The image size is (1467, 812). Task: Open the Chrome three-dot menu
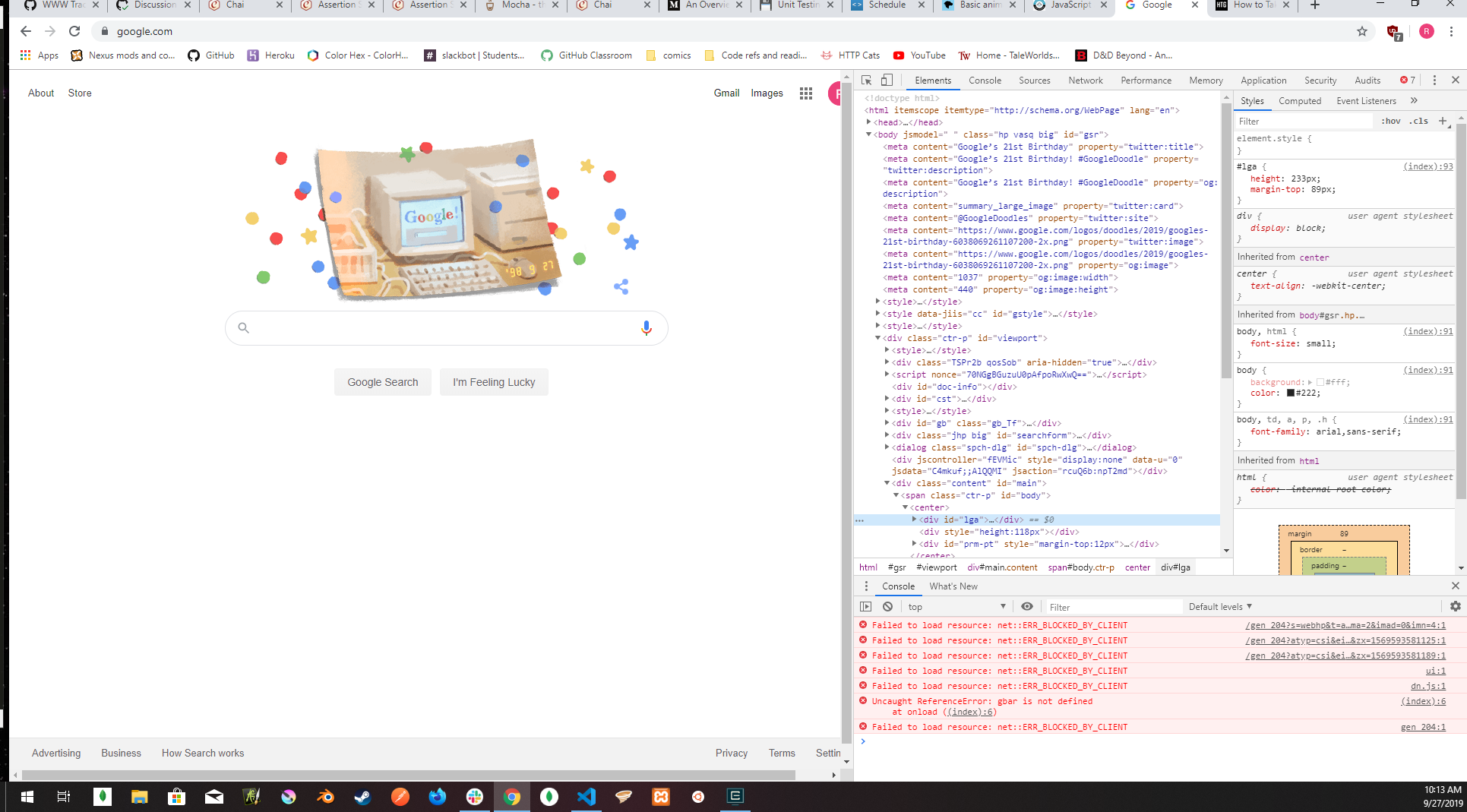1451,31
